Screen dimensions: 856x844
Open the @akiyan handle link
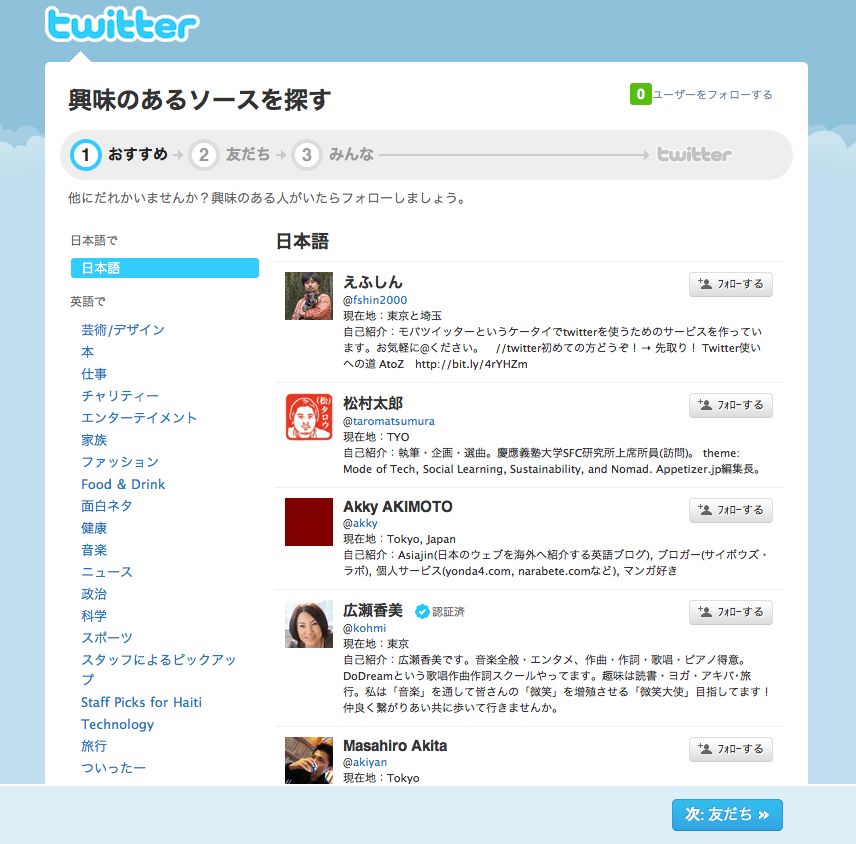click(365, 762)
